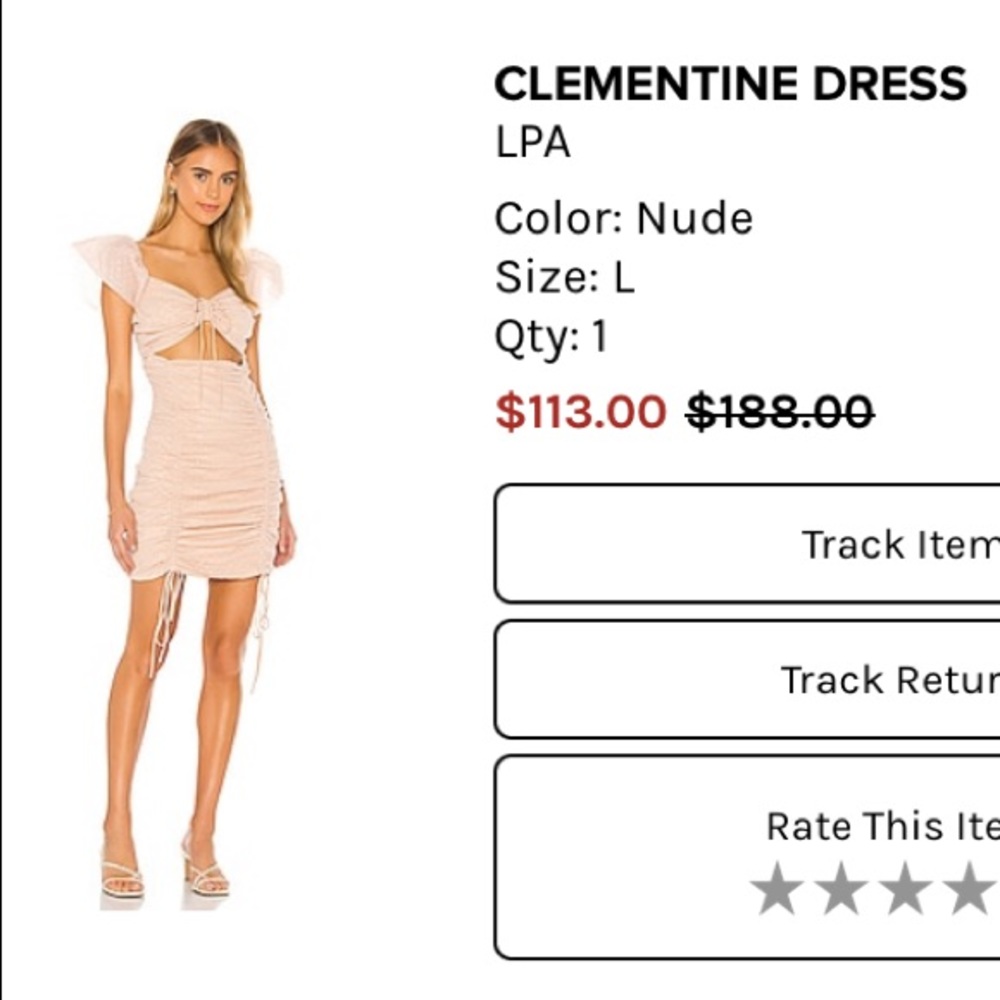The height and width of the screenshot is (1000, 1000).
Task: Open the CLEMENTINE DRESS product title
Action: (730, 82)
